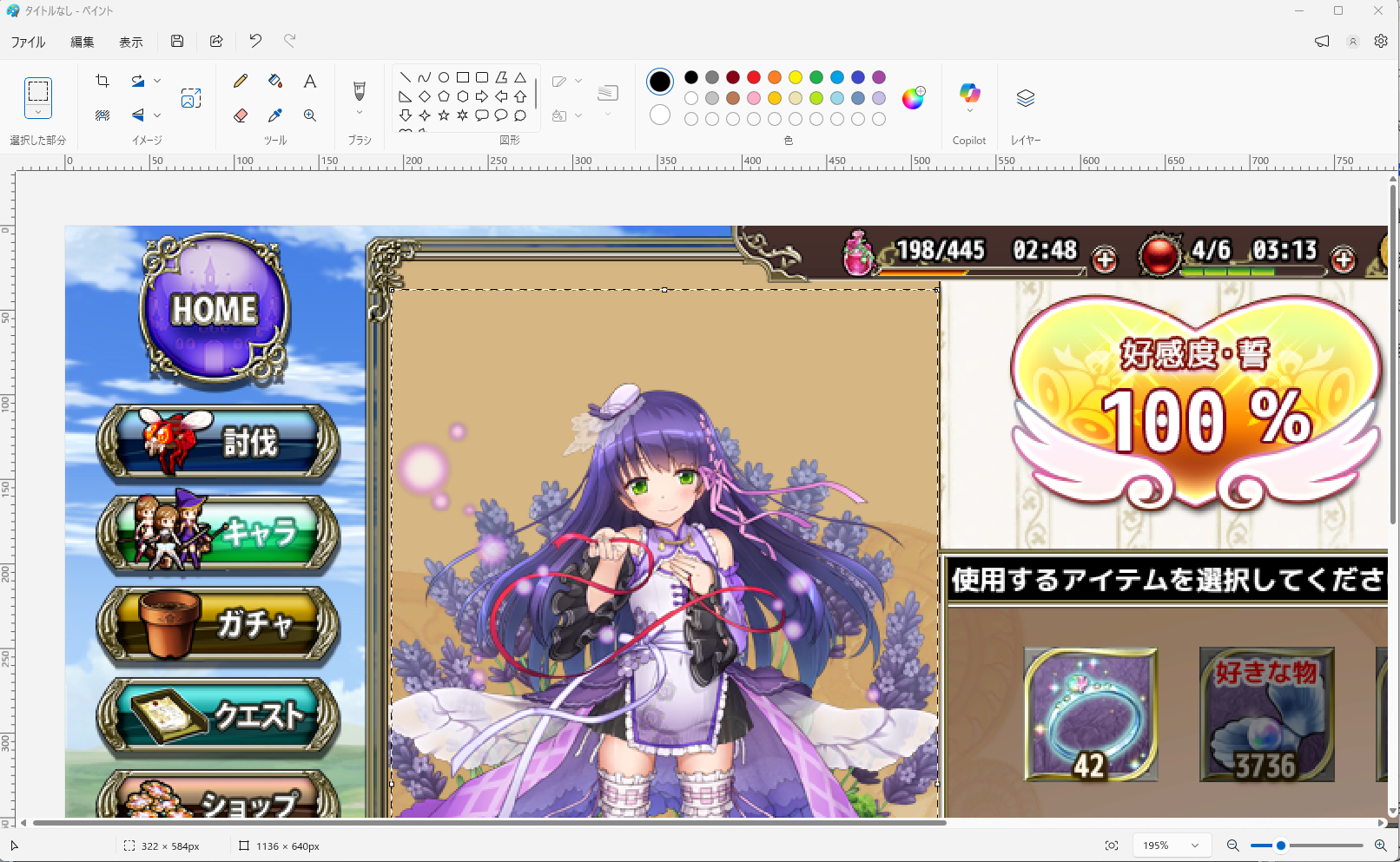This screenshot has height=862, width=1400.
Task: Click the Crop tool icon
Action: pyautogui.click(x=102, y=81)
